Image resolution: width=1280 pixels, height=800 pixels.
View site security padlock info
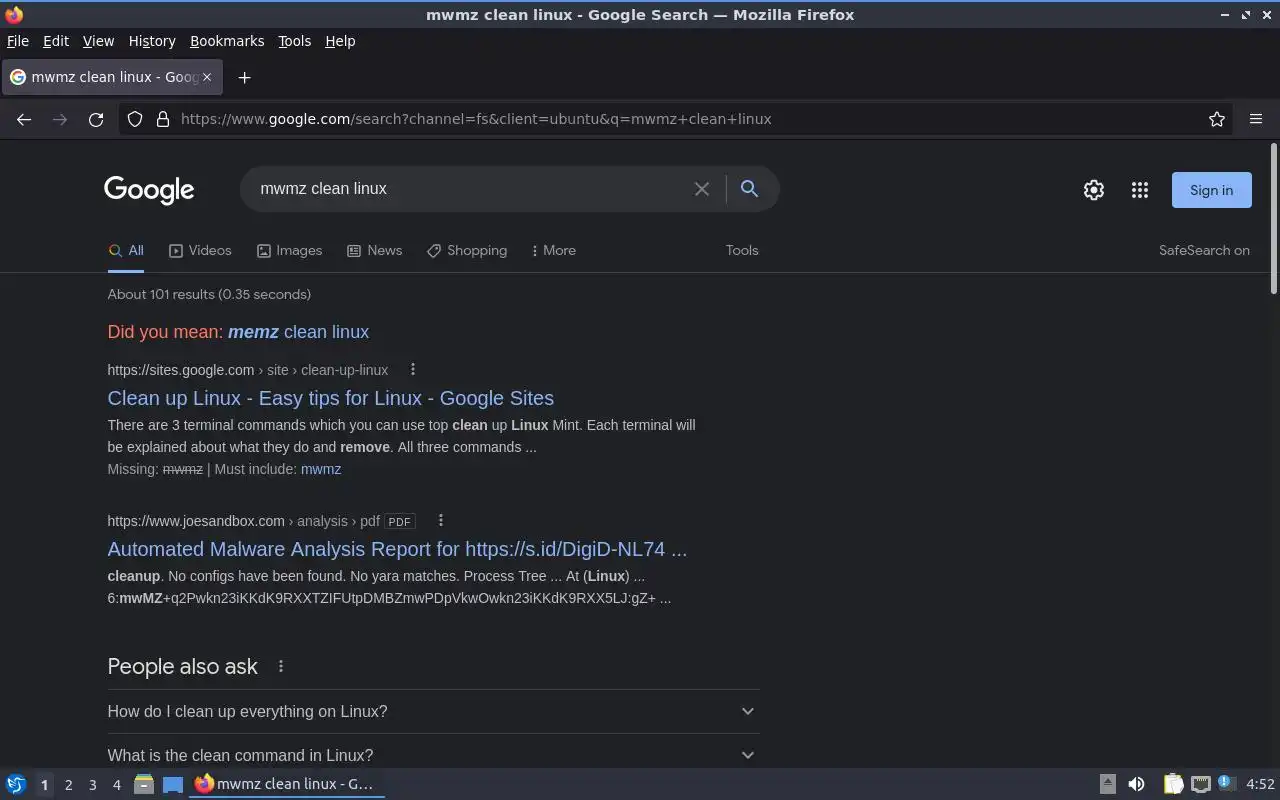[x=163, y=119]
